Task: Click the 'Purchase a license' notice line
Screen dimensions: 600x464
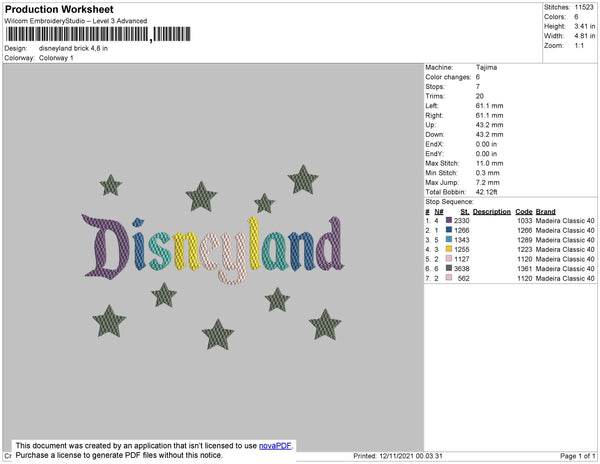Action: [119, 455]
